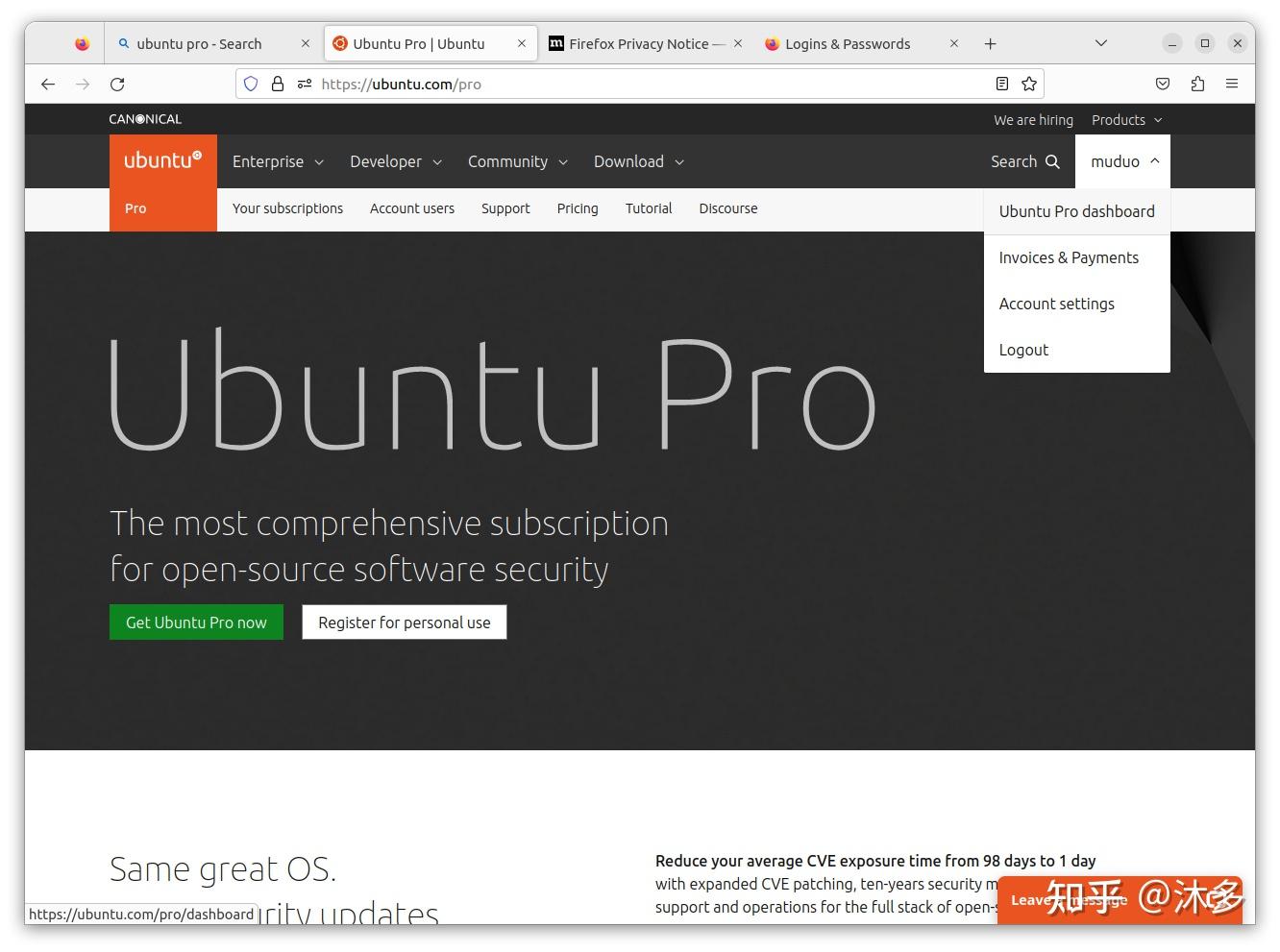Toggle reader view for this page
Viewport: 1280px width, 952px height.
(x=1001, y=84)
